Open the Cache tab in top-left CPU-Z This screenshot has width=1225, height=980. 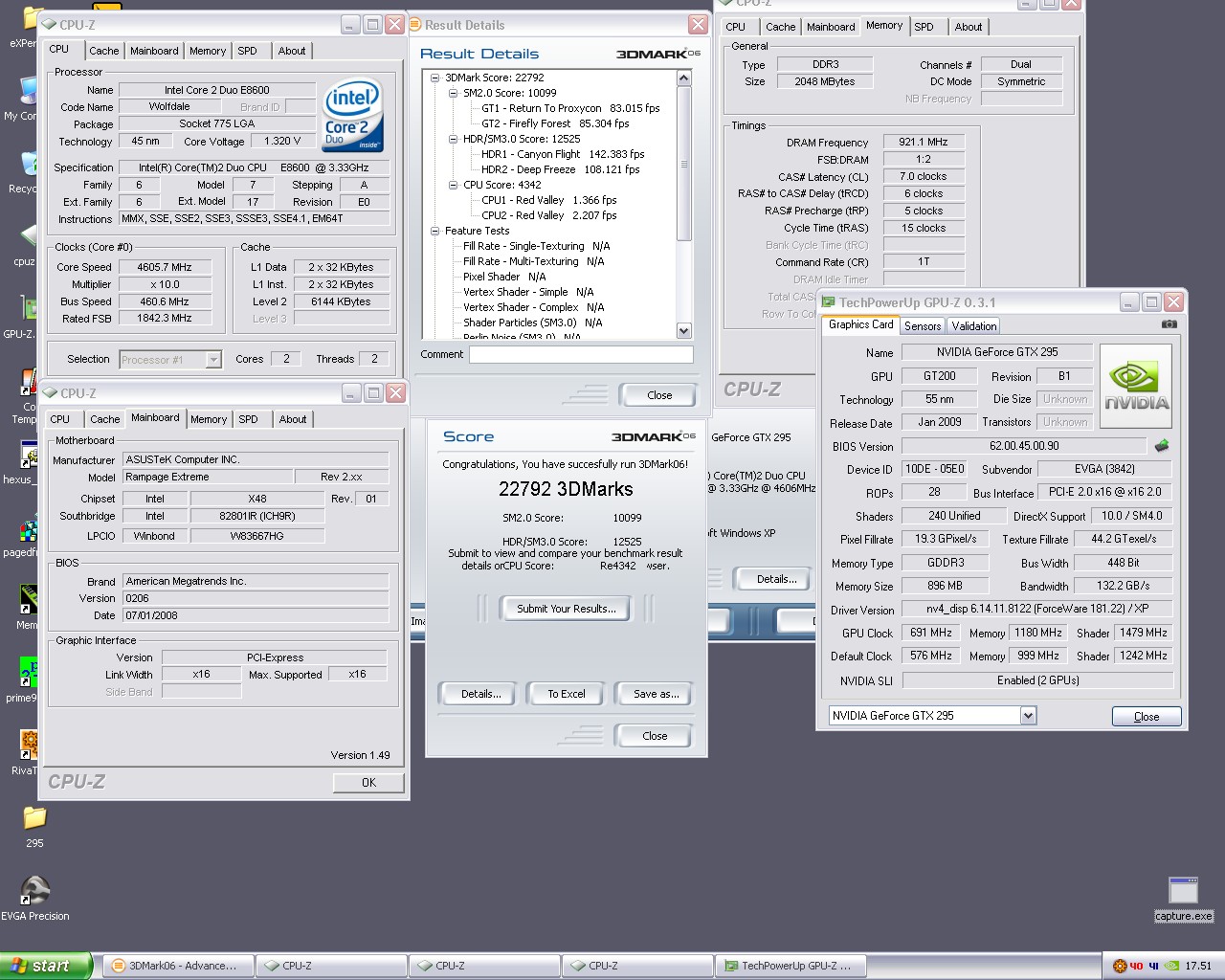point(104,51)
